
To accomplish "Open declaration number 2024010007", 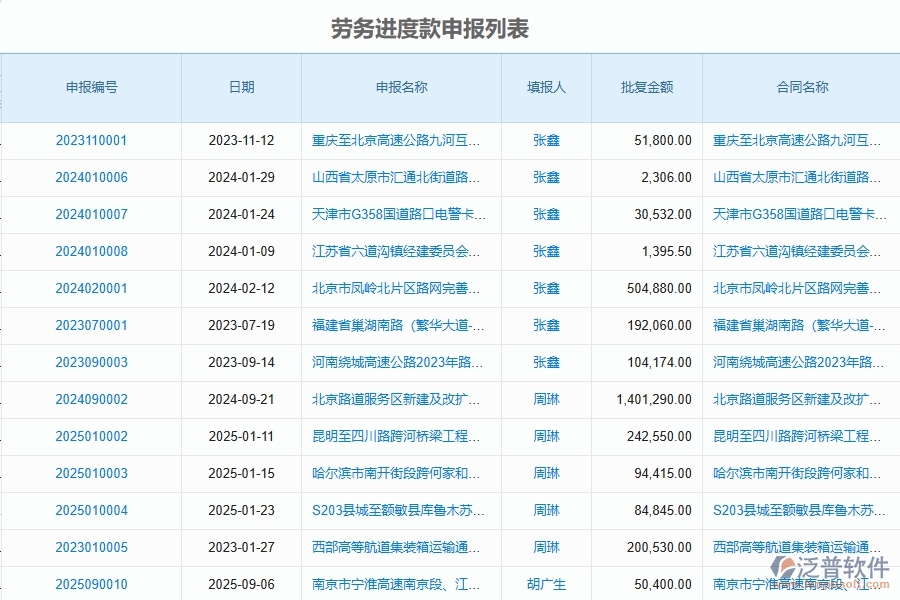I will (x=91, y=214).
